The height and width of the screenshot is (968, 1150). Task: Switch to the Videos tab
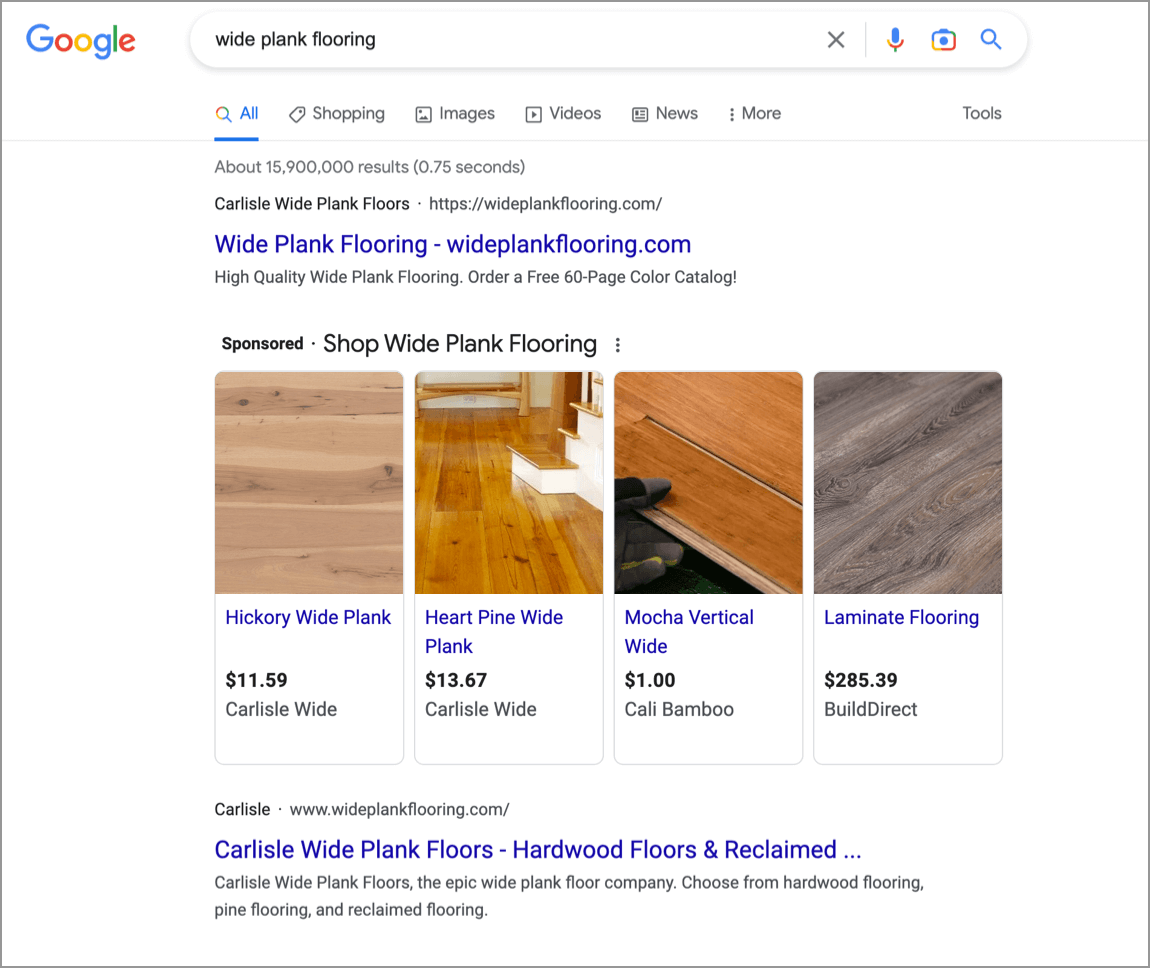click(563, 114)
